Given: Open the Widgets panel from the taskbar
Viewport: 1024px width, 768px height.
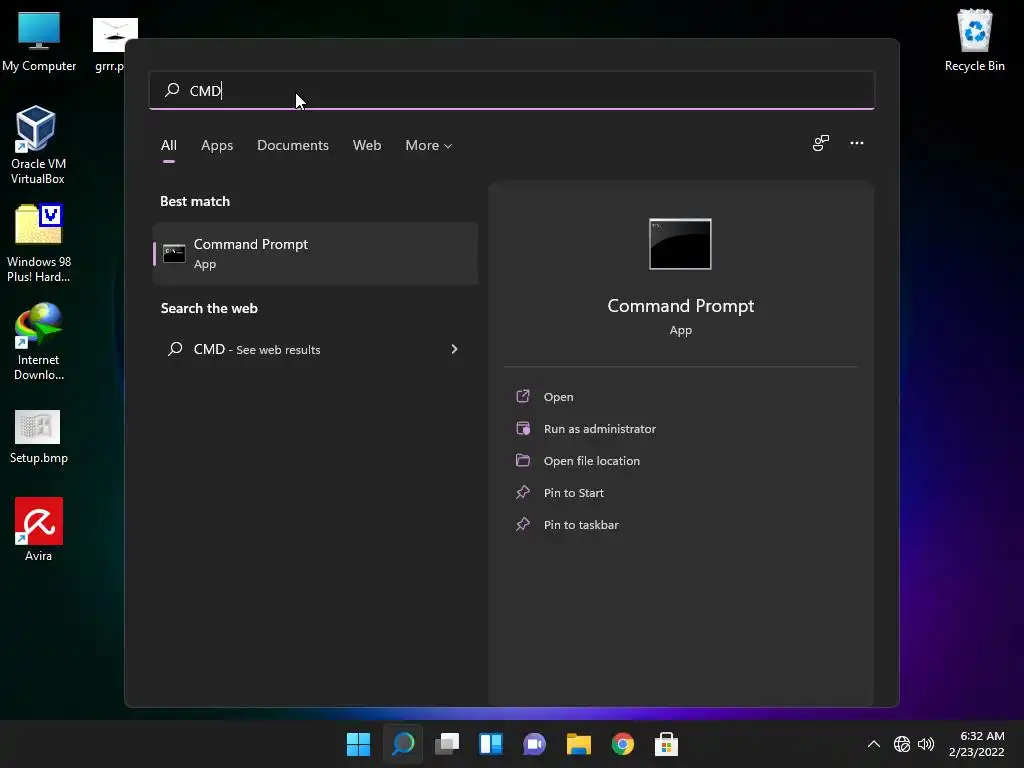Looking at the screenshot, I should coord(491,744).
